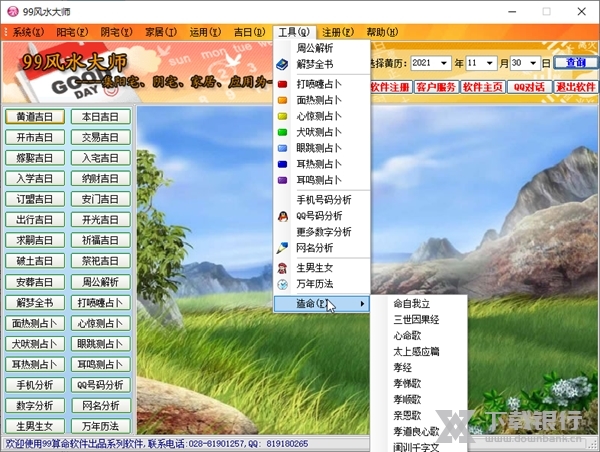Image resolution: width=600 pixels, height=452 pixels.
Task: Click the QQ对话 button
Action: point(529,87)
